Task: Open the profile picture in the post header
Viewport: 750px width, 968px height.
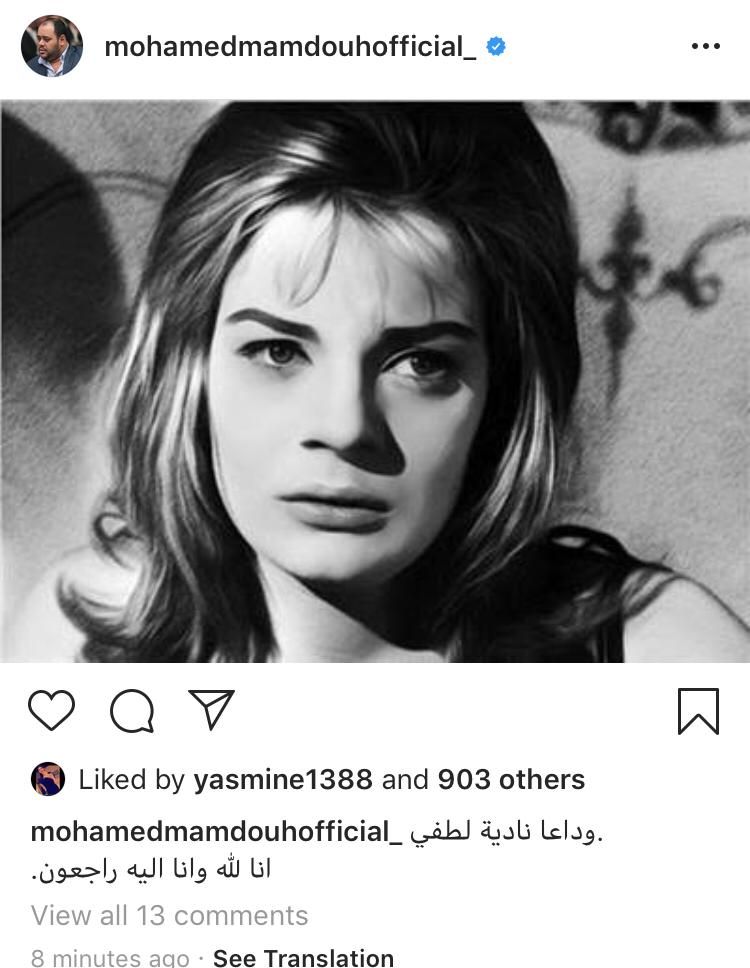Action: (52, 46)
